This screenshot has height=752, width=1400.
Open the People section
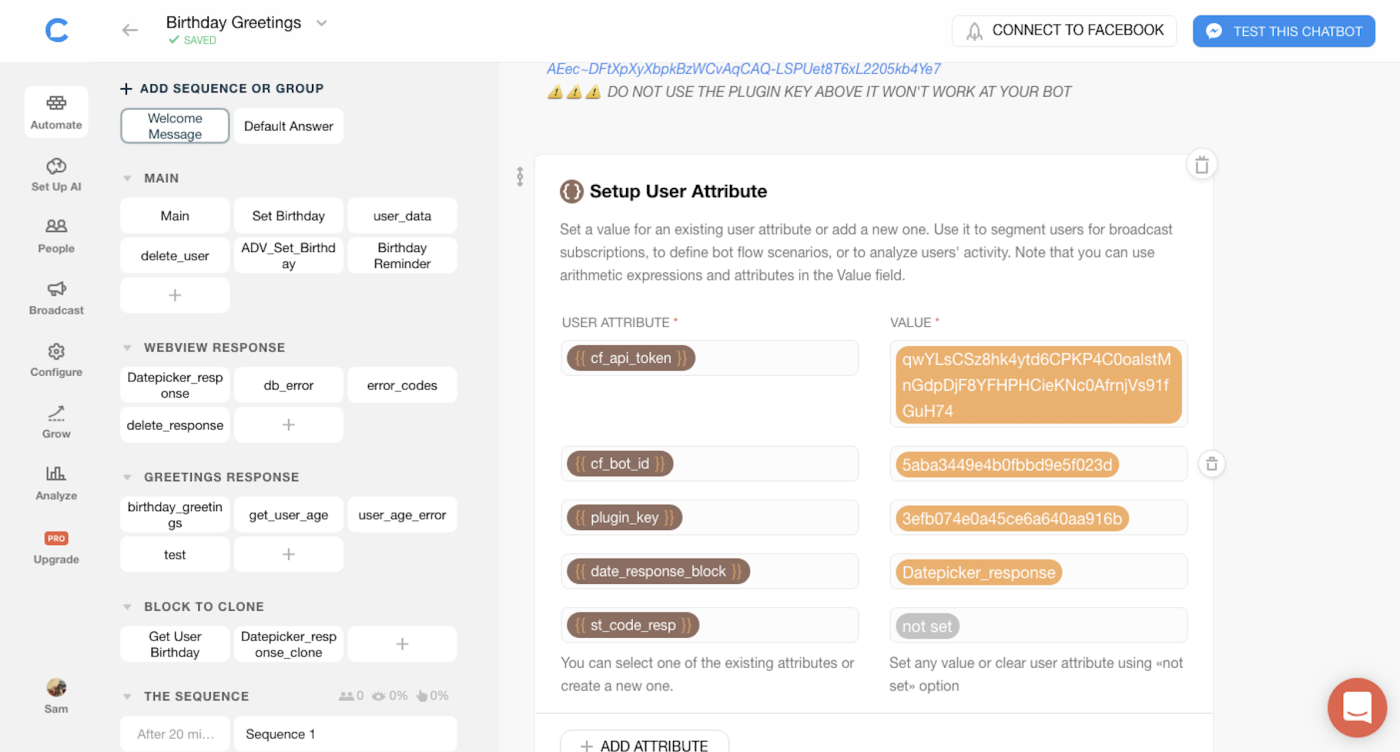56,236
